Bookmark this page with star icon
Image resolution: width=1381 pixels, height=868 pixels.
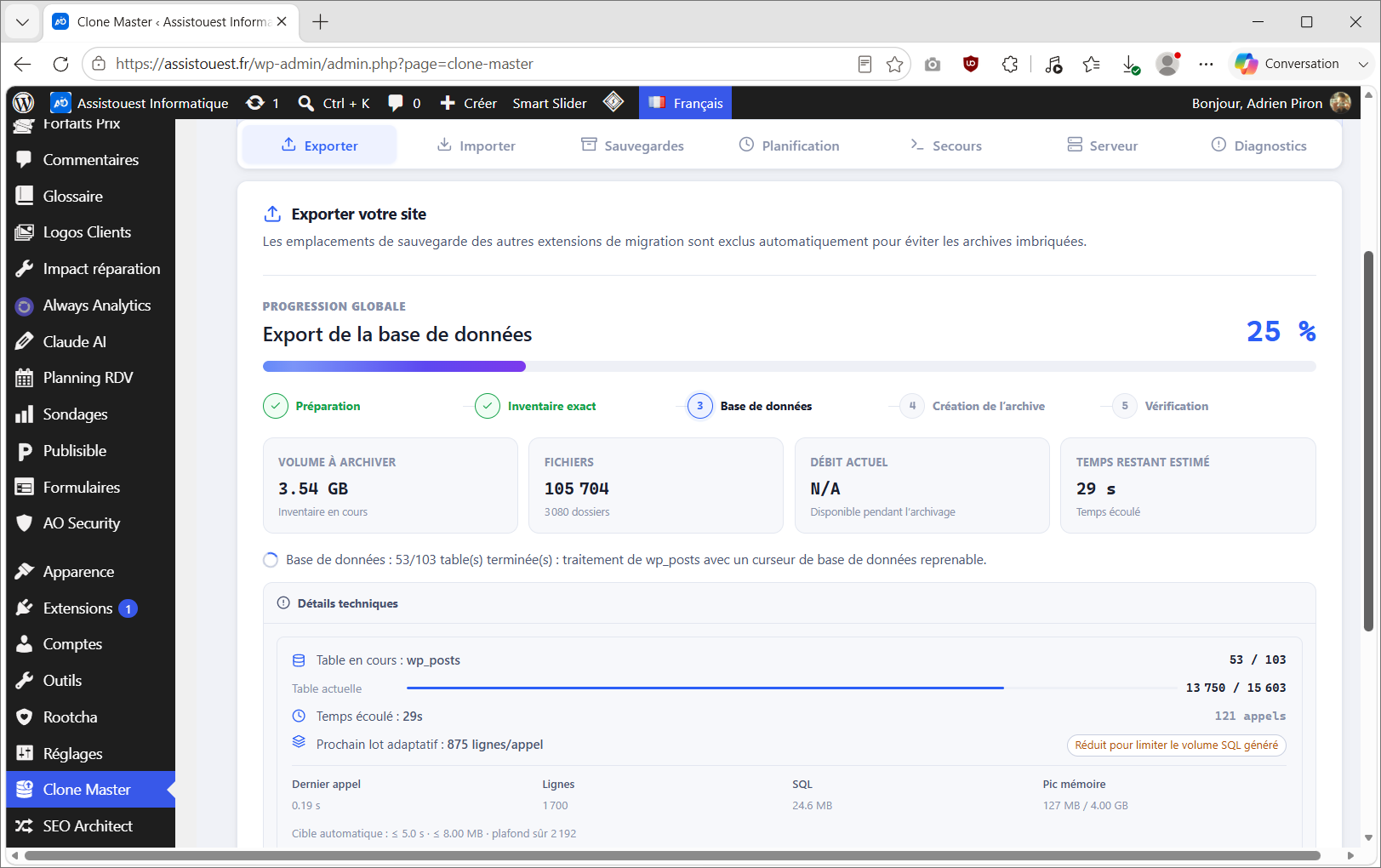(x=894, y=64)
